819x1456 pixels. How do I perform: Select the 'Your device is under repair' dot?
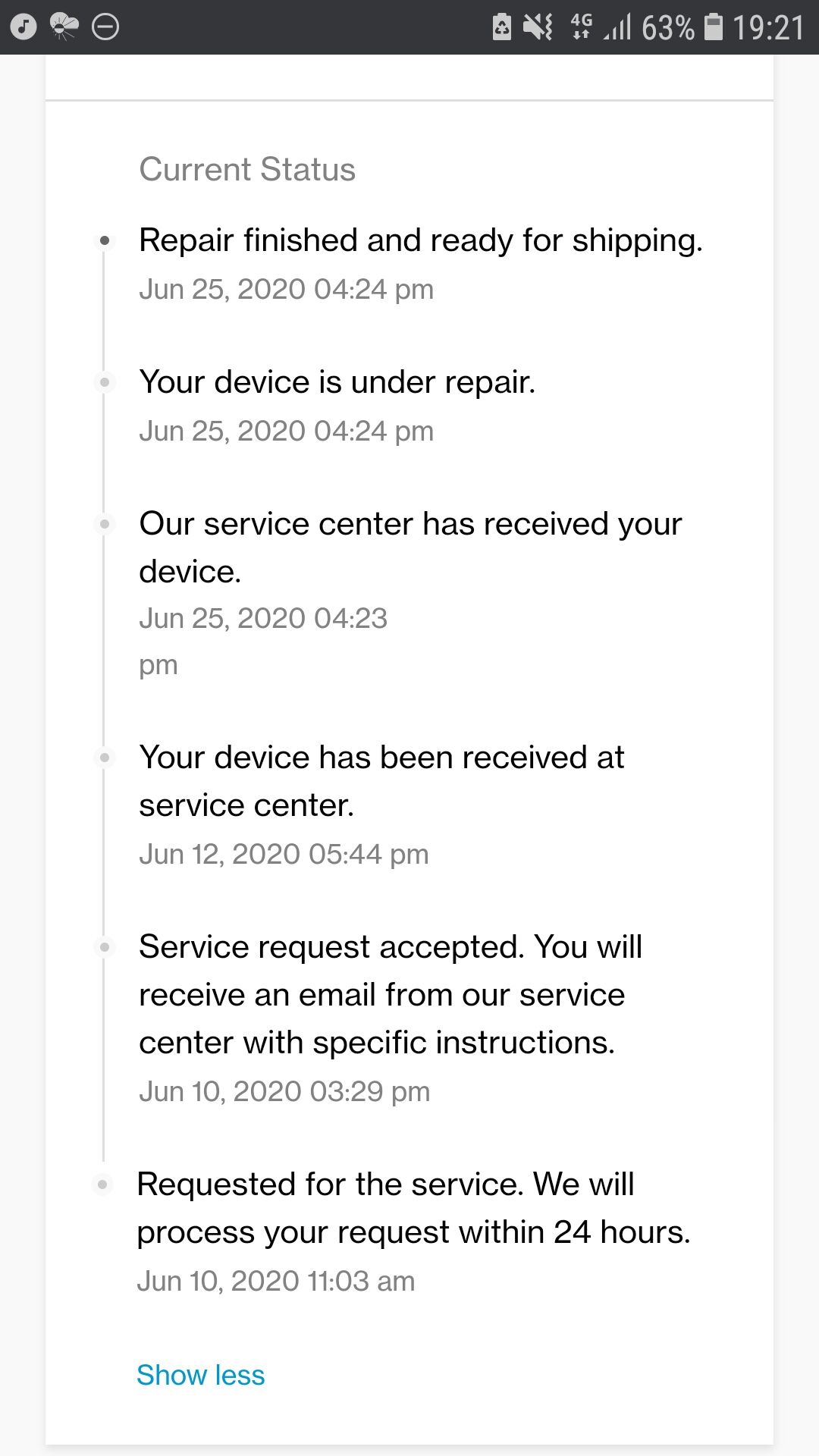(x=105, y=382)
